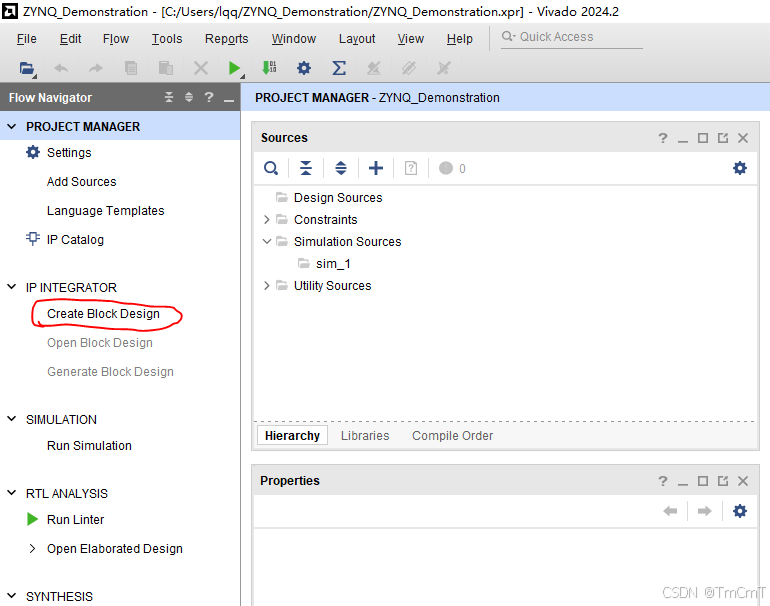The image size is (770, 606).
Task: Minimize the Flow Navigator panel
Action: [229, 100]
